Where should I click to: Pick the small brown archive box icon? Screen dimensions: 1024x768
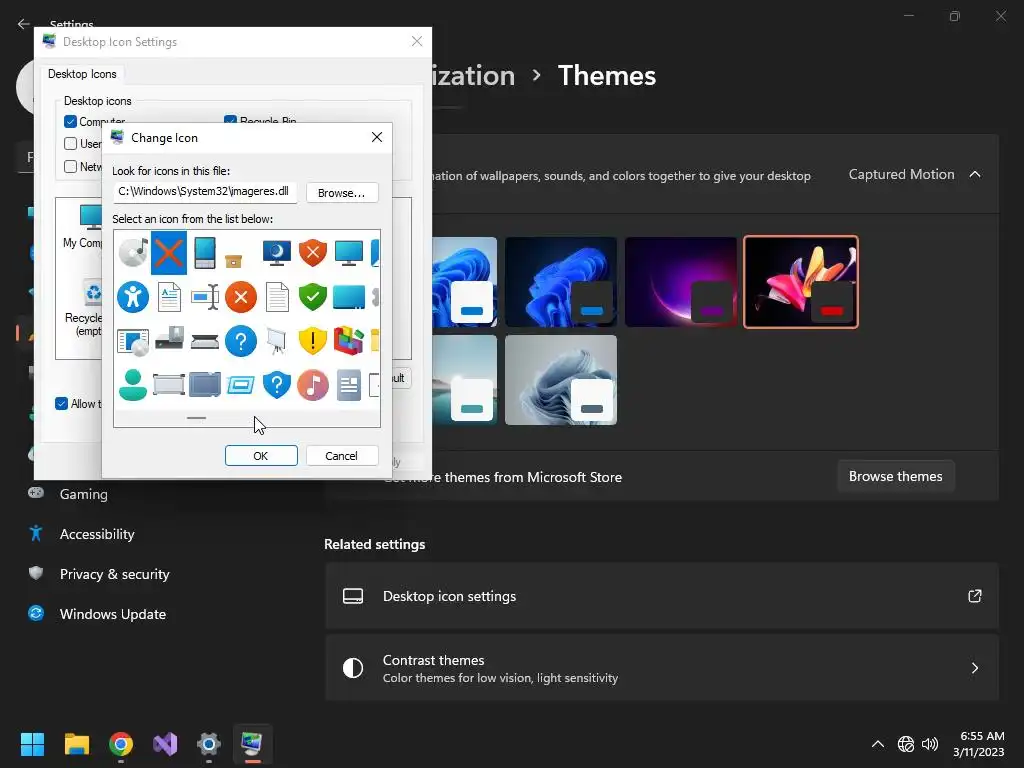point(233,261)
